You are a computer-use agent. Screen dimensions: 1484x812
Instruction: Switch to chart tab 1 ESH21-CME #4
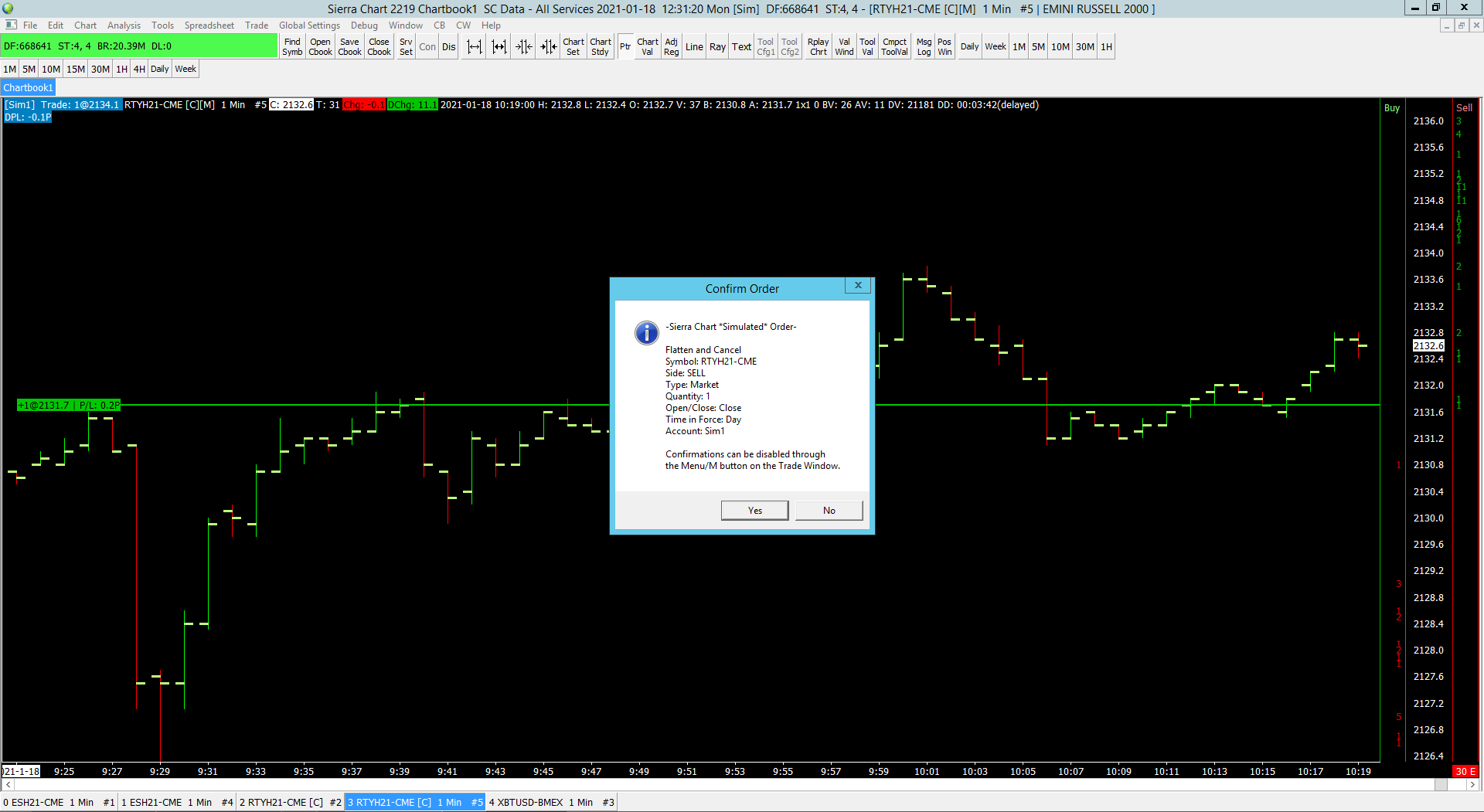click(x=177, y=803)
